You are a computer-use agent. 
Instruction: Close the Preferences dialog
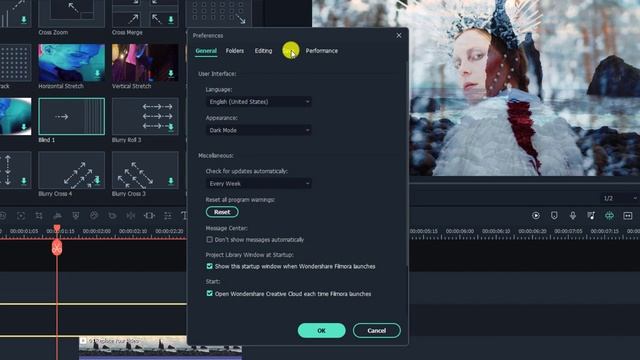[399, 36]
